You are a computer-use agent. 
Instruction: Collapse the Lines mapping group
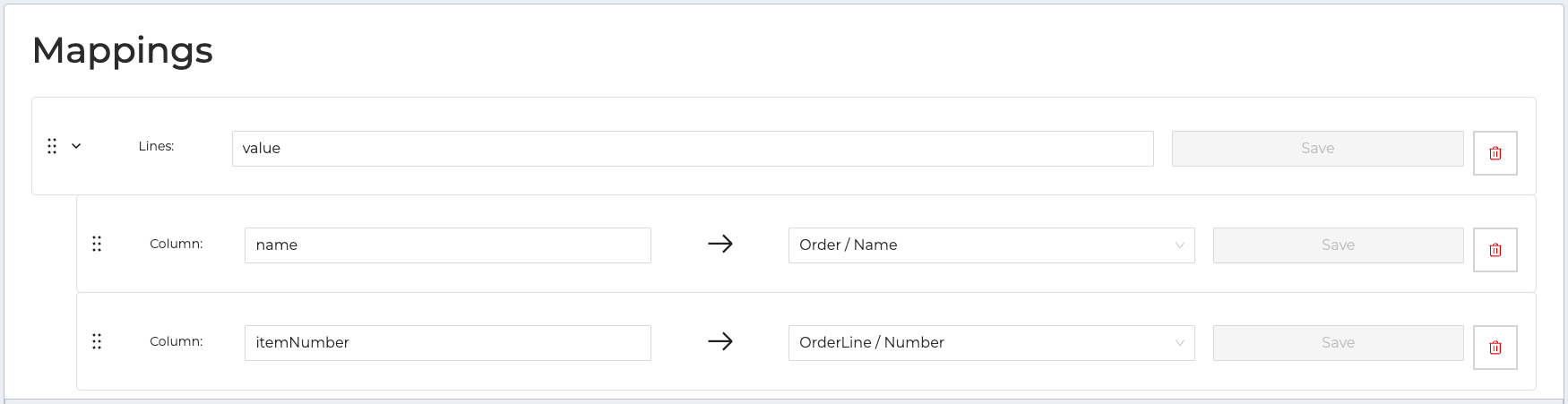[76, 146]
